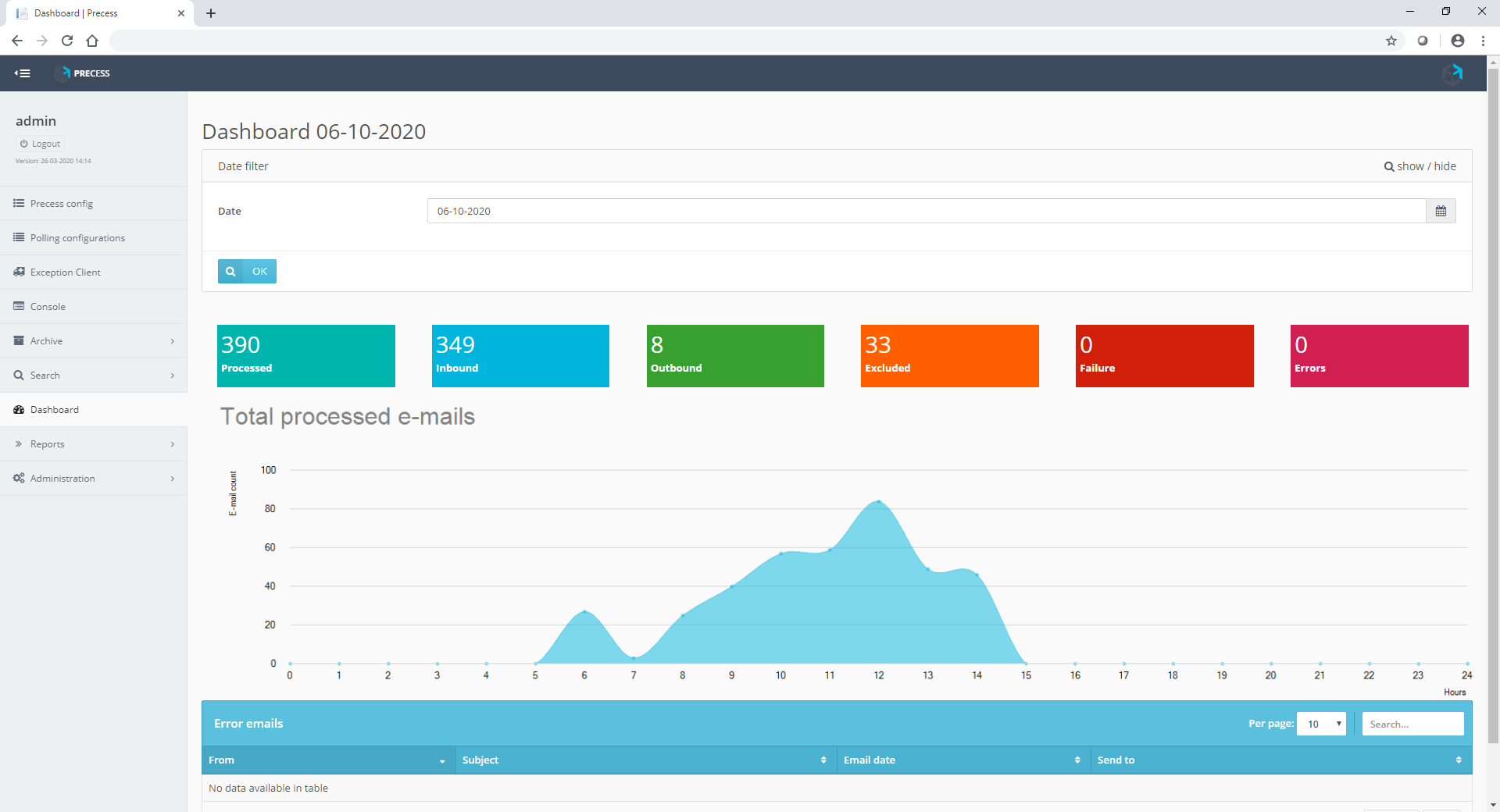Viewport: 1500px width, 812px height.
Task: Click the 'Total processed e-mails' chart title
Action: (348, 416)
